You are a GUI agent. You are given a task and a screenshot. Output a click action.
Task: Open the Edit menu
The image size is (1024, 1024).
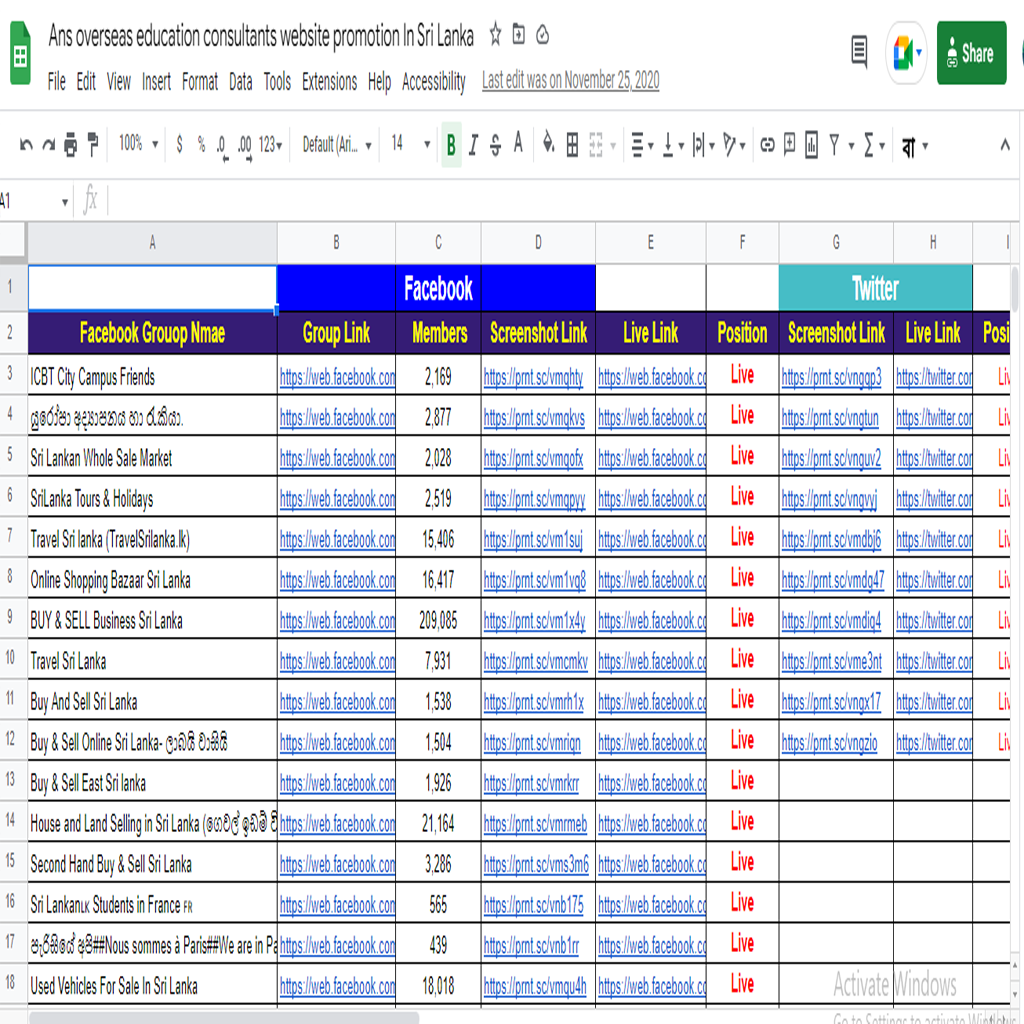(x=86, y=82)
